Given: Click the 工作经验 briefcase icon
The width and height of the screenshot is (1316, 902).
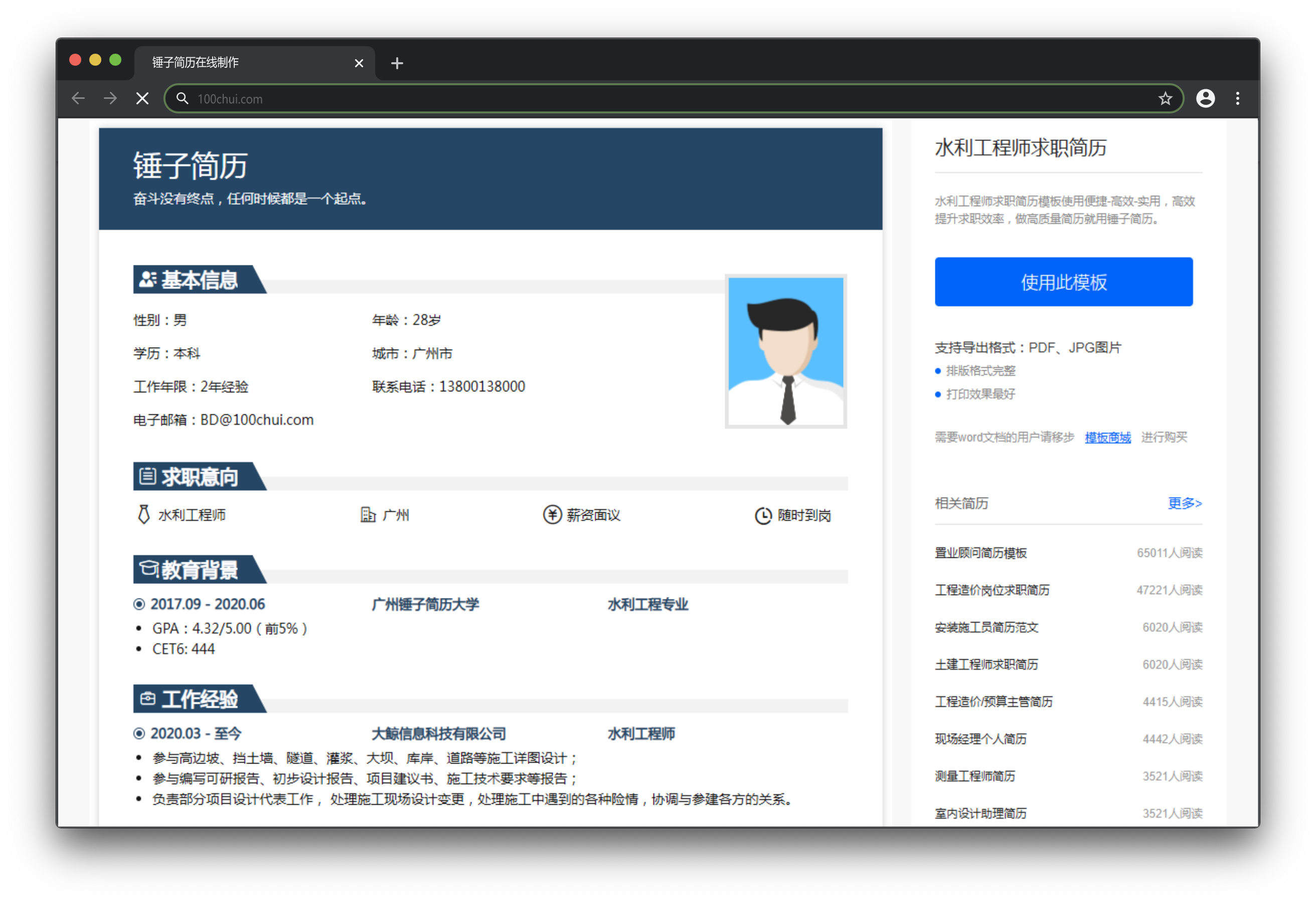Looking at the screenshot, I should [148, 698].
